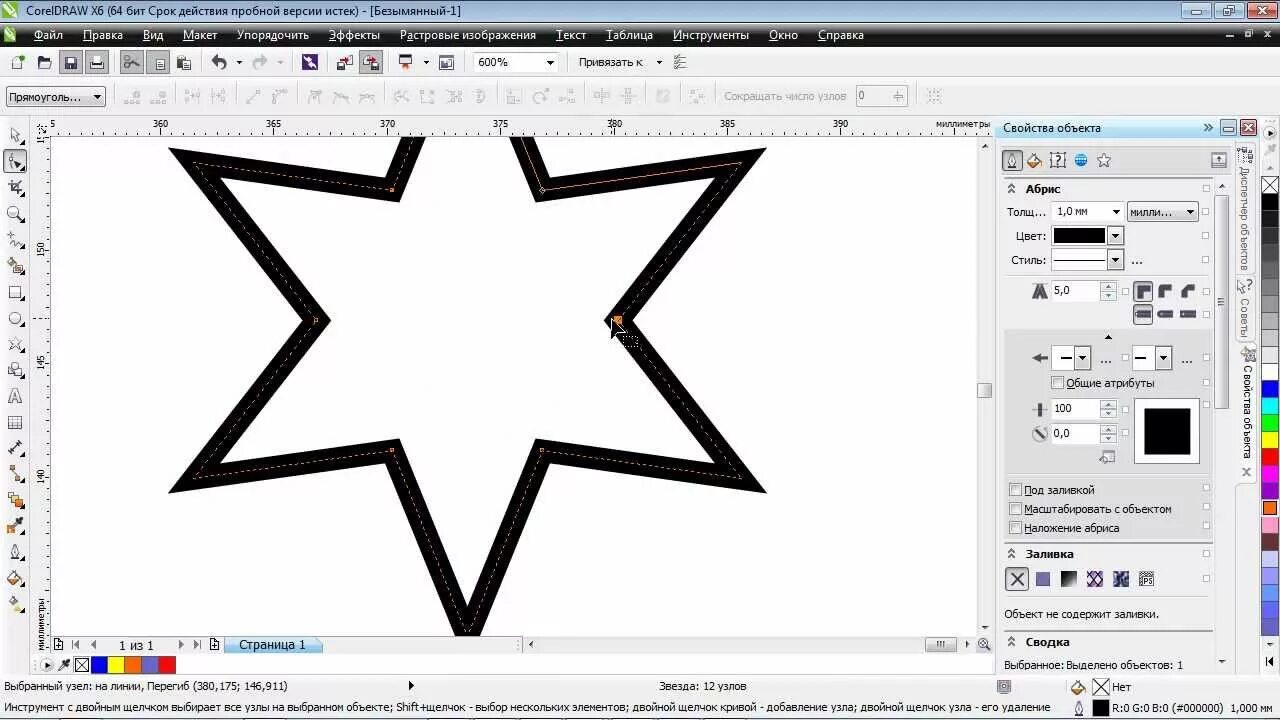1280x720 pixels.
Task: Select the Fill bucket tool in toolbox
Action: point(15,578)
